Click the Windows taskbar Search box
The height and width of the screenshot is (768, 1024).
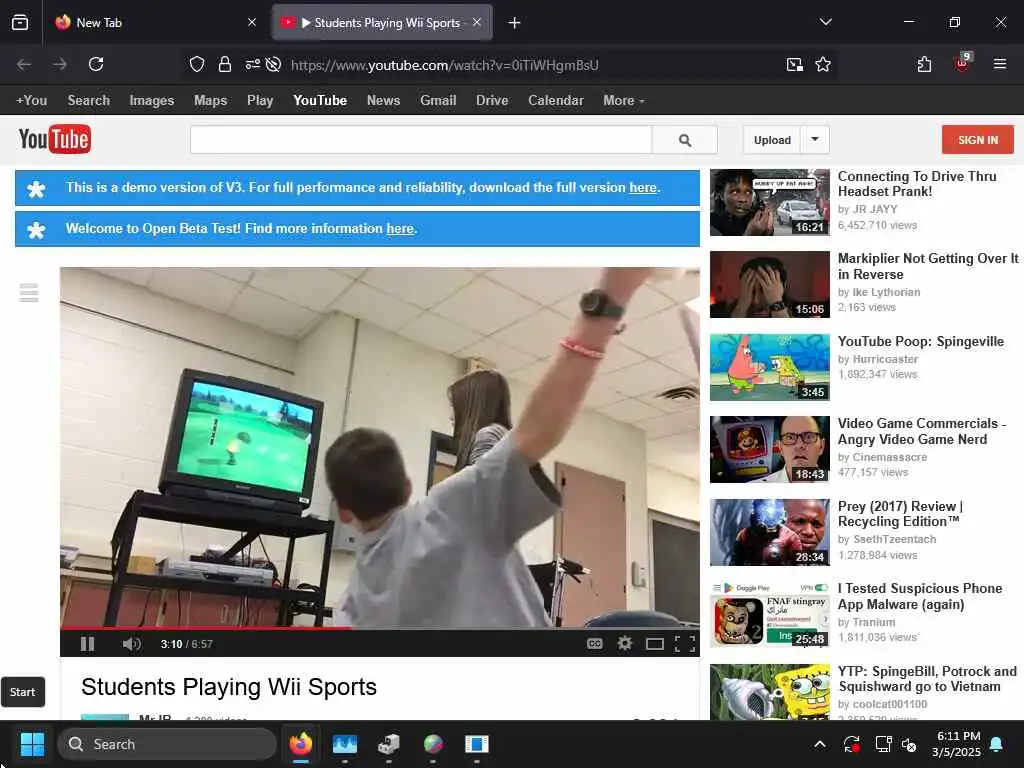point(167,744)
